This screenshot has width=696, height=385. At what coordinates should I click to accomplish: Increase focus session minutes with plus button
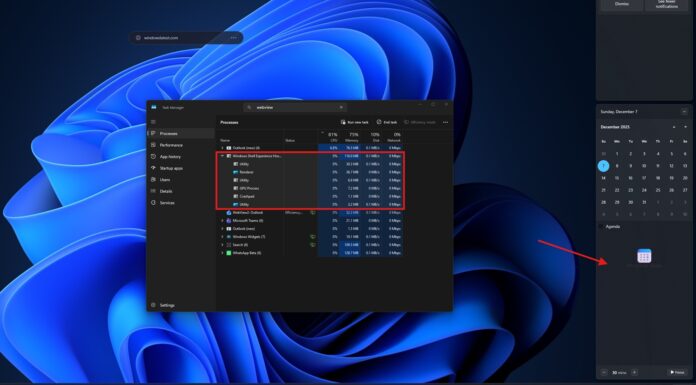coord(635,372)
